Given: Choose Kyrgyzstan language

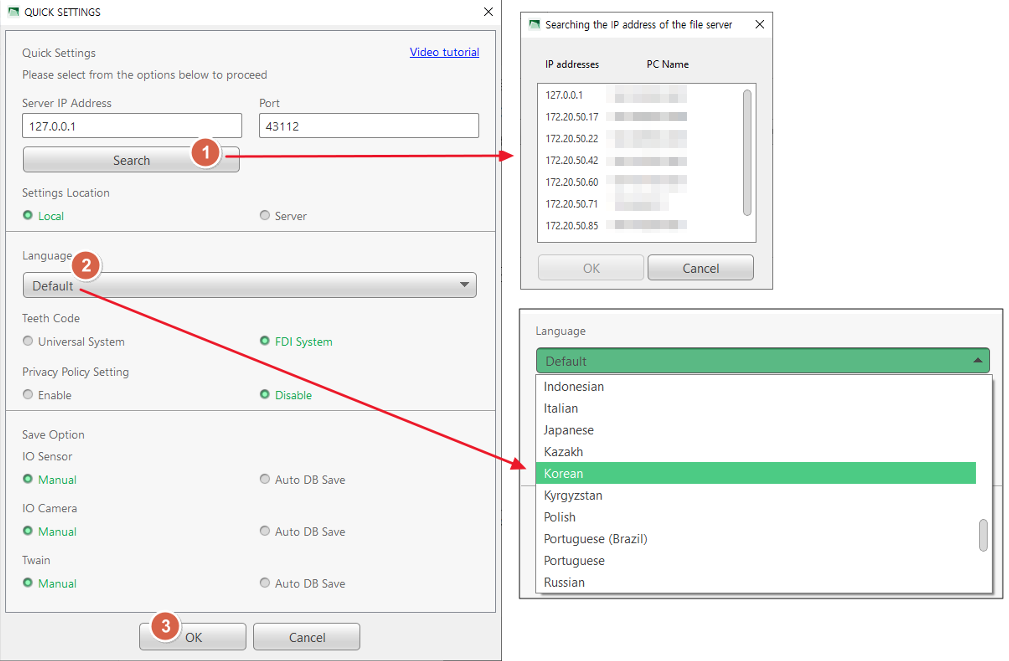Looking at the screenshot, I should coord(755,495).
